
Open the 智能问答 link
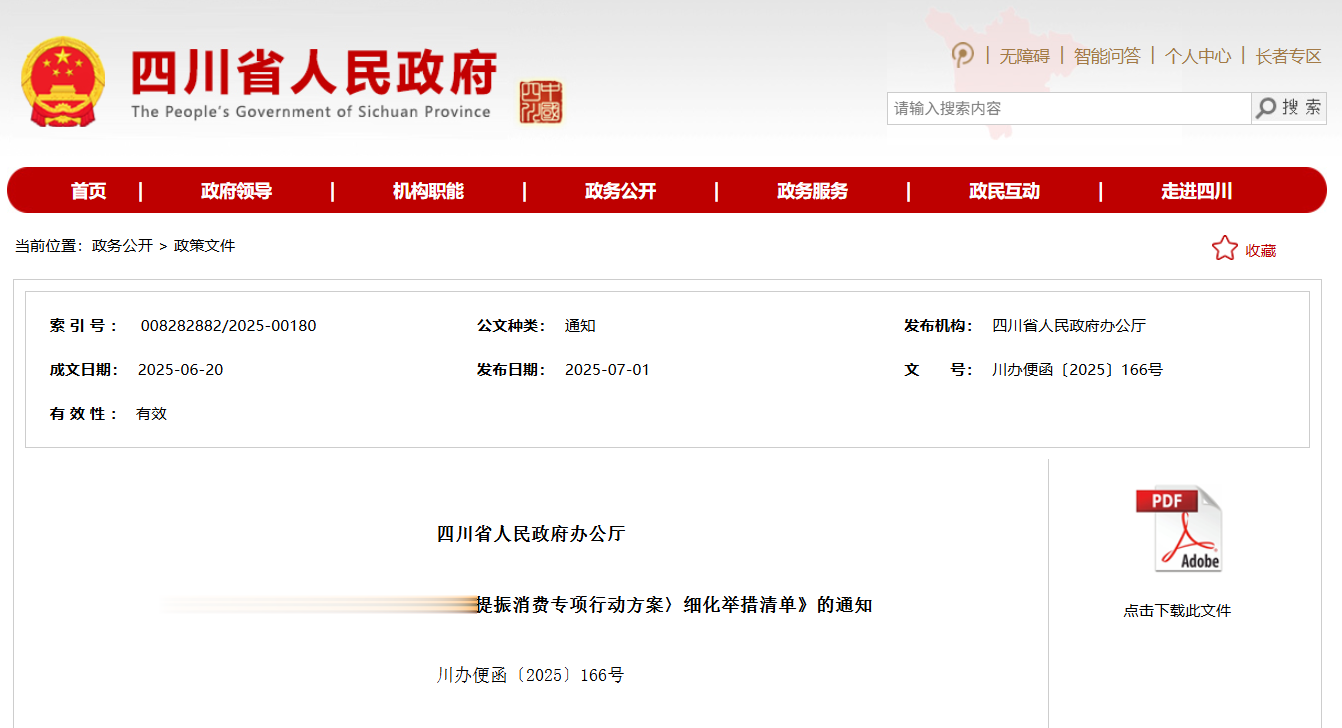coord(1107,56)
